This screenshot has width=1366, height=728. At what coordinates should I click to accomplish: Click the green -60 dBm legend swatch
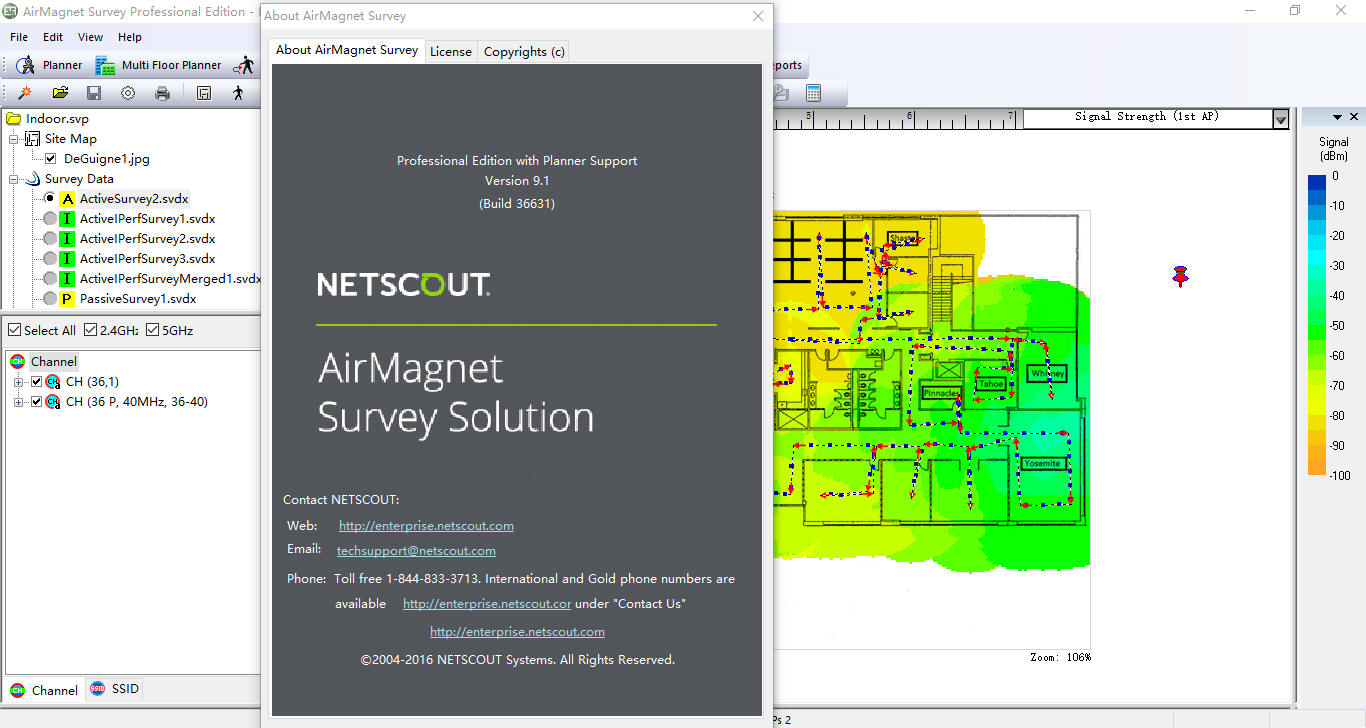(x=1316, y=354)
